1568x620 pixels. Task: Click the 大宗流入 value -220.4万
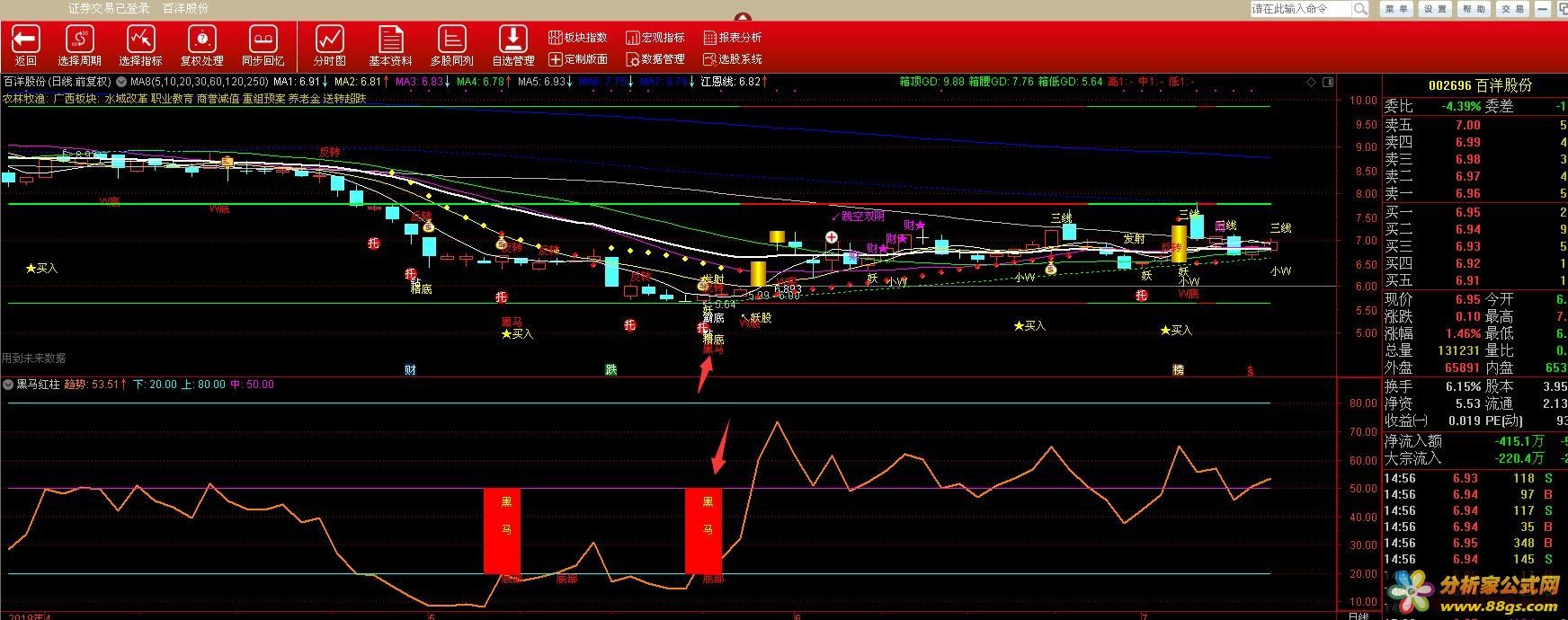click(1519, 458)
